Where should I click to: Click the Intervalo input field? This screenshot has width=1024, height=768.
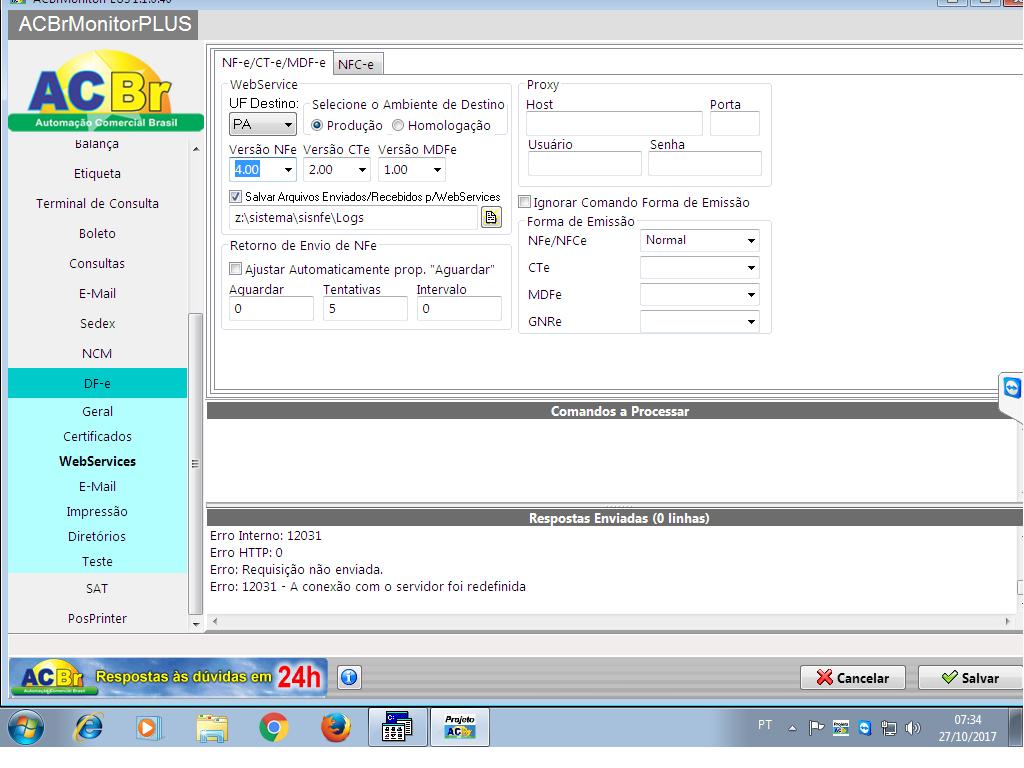(459, 308)
